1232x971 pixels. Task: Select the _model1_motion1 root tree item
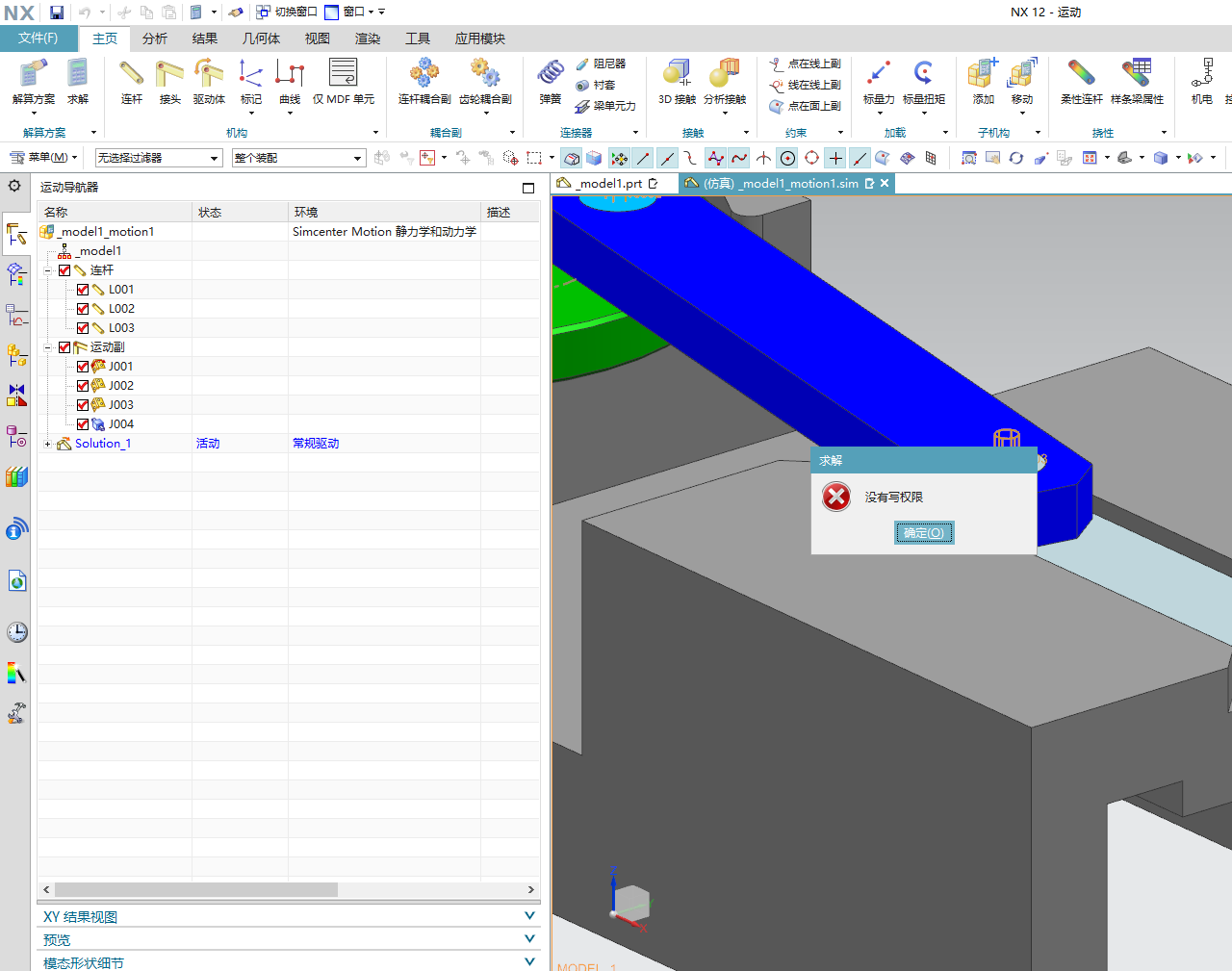(105, 232)
